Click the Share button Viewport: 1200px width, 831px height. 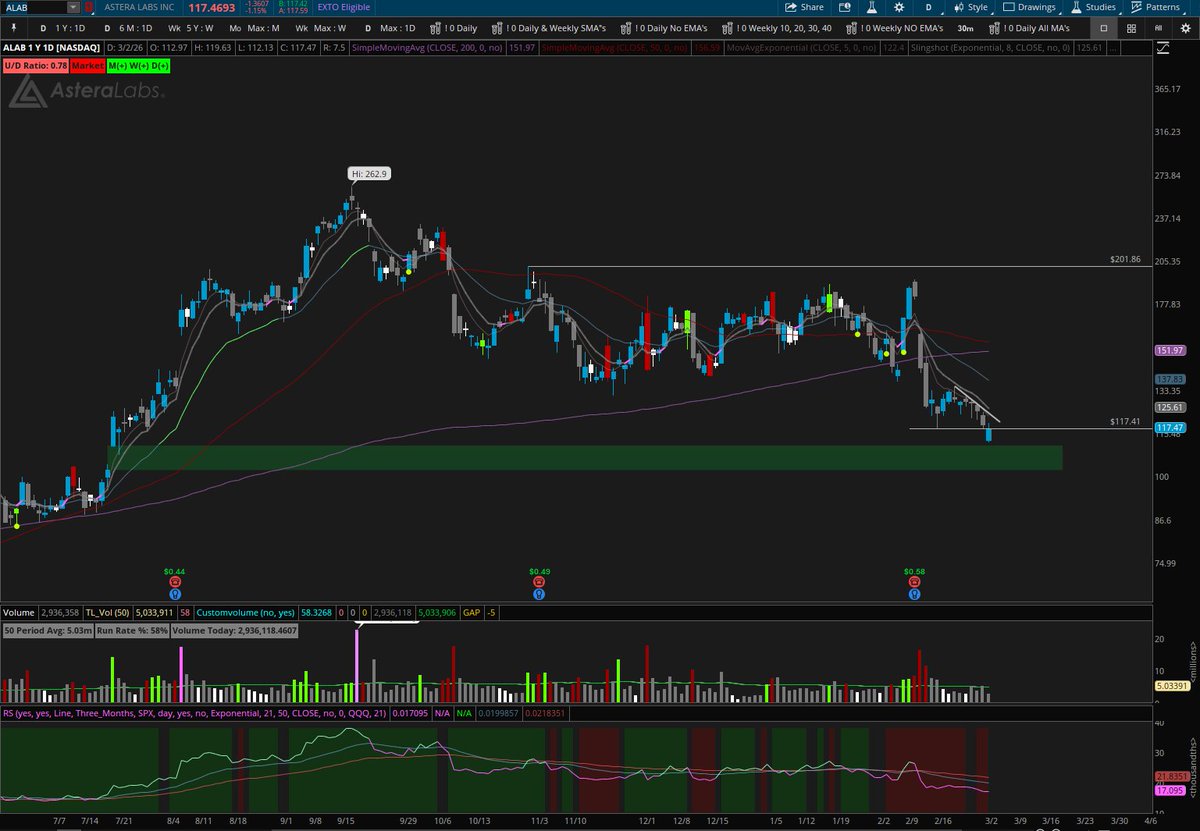pos(805,7)
